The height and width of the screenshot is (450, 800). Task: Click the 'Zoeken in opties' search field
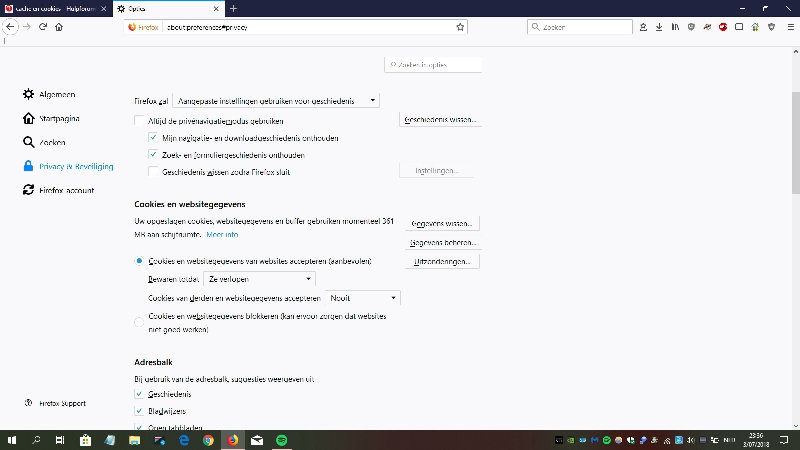pyautogui.click(x=433, y=65)
